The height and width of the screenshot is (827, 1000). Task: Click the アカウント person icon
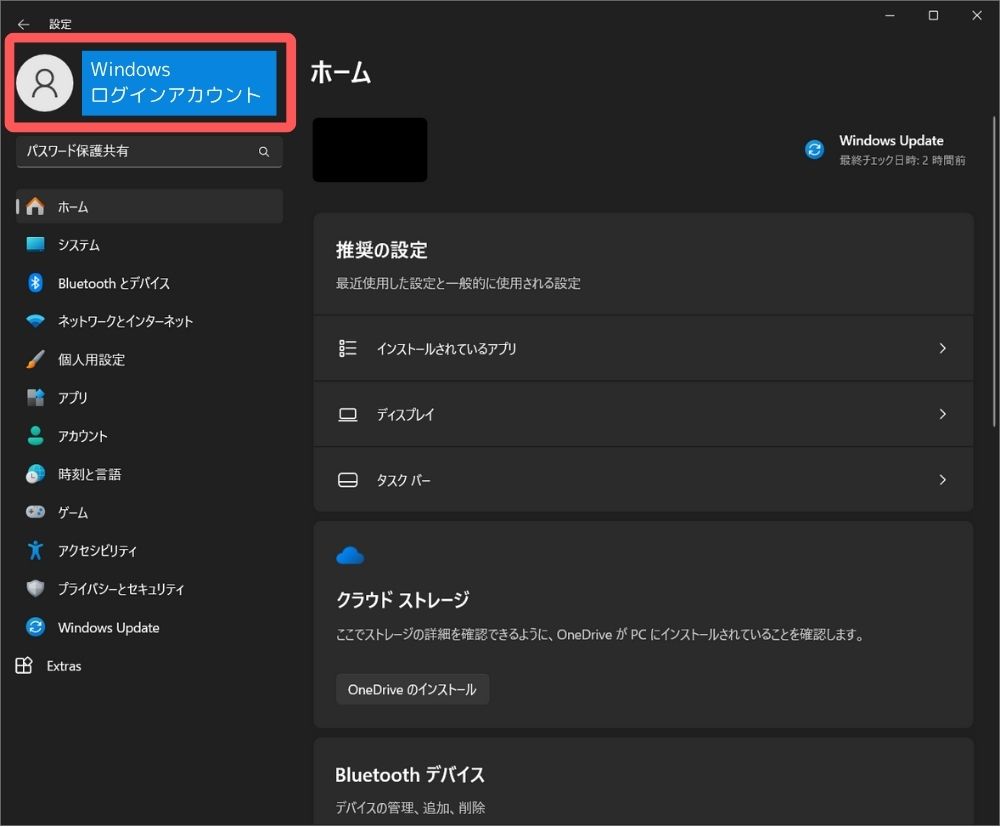[x=35, y=435]
